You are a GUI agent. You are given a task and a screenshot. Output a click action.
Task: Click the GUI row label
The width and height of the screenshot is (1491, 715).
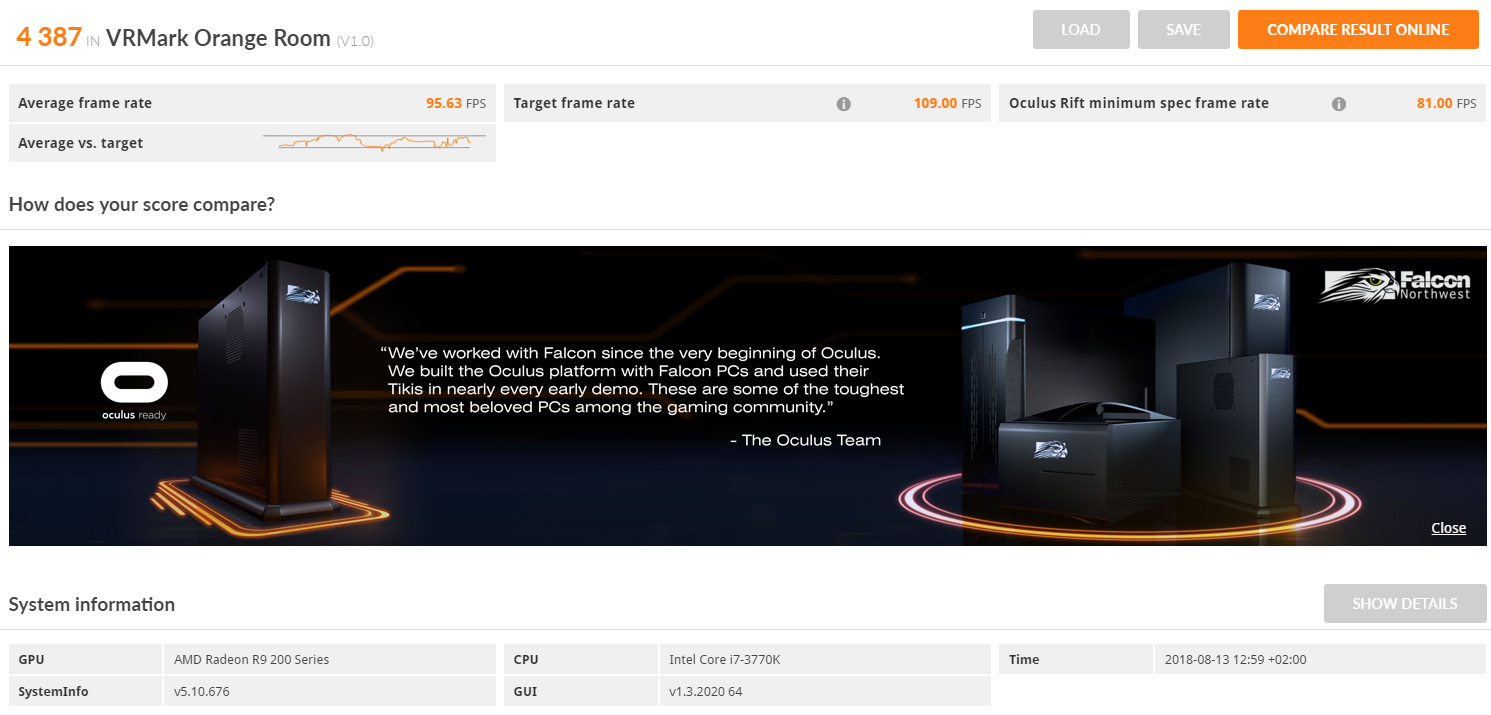(x=524, y=691)
